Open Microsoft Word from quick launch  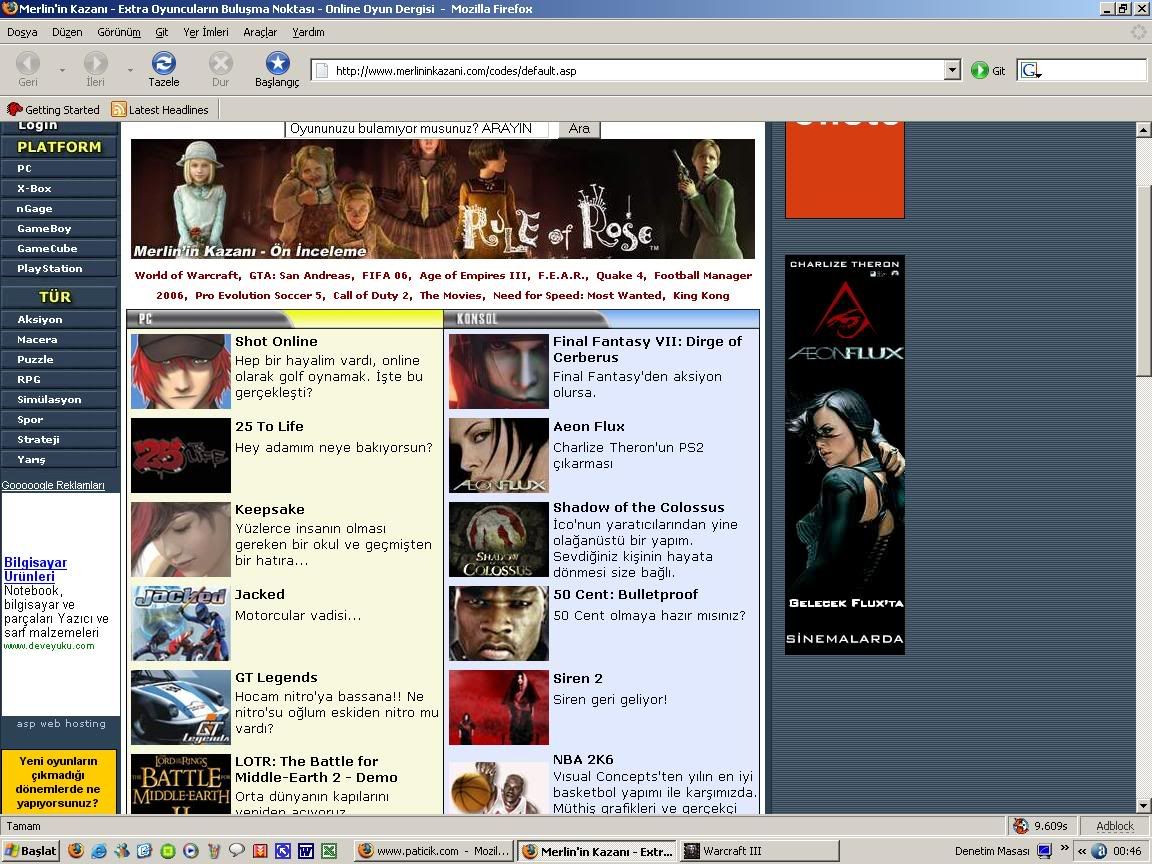pyautogui.click(x=306, y=851)
